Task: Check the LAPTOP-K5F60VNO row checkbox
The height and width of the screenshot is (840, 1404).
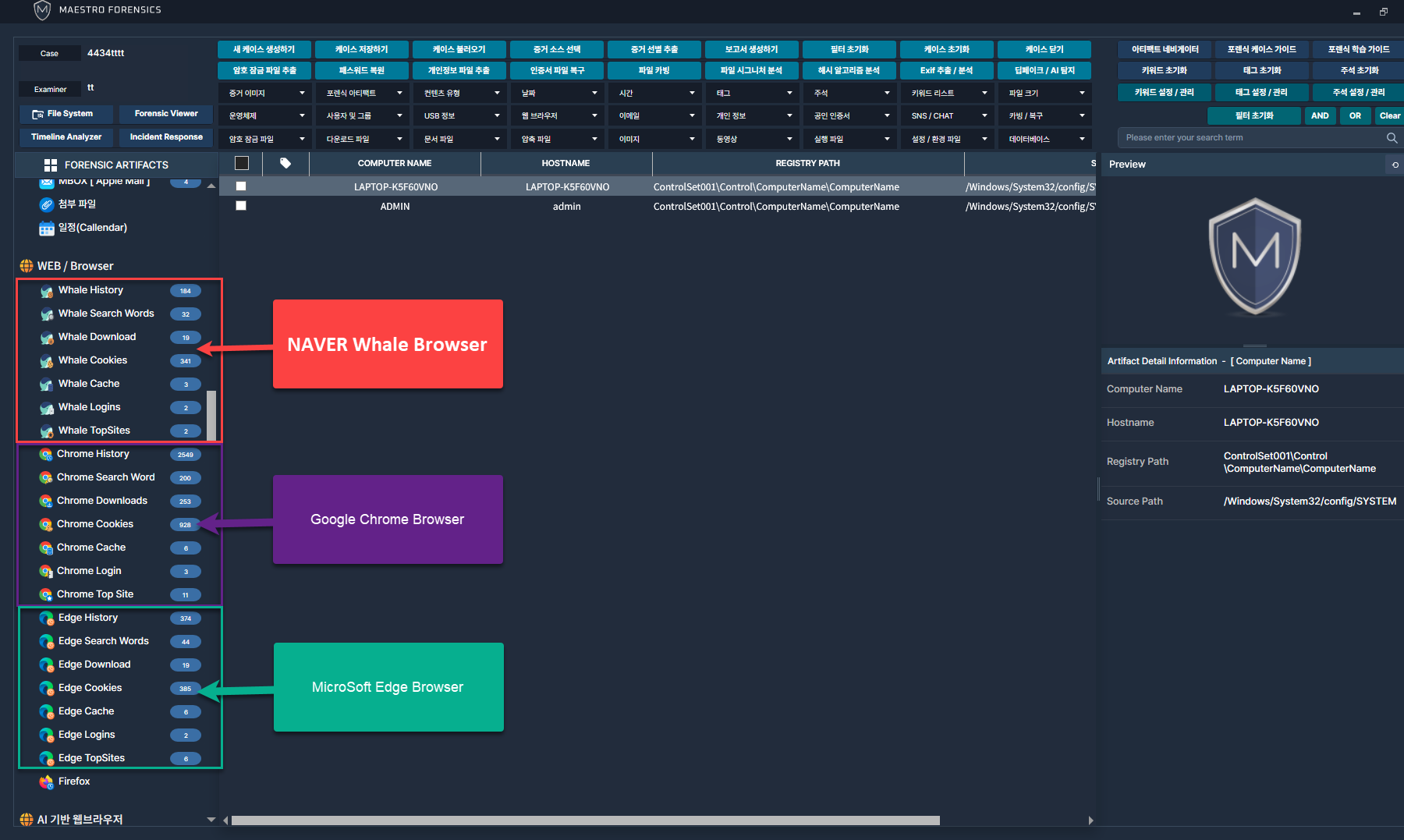Action: coord(241,187)
